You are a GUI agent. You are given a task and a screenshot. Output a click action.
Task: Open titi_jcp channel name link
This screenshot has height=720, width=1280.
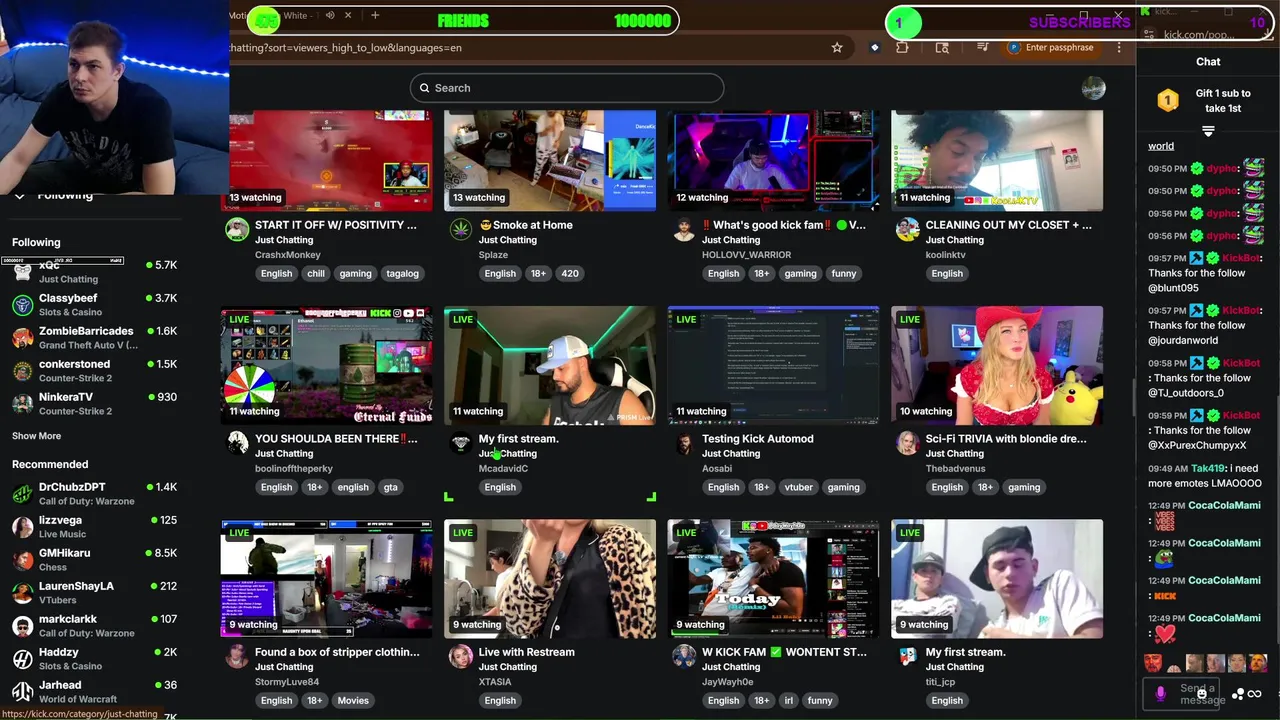pyautogui.click(x=940, y=682)
